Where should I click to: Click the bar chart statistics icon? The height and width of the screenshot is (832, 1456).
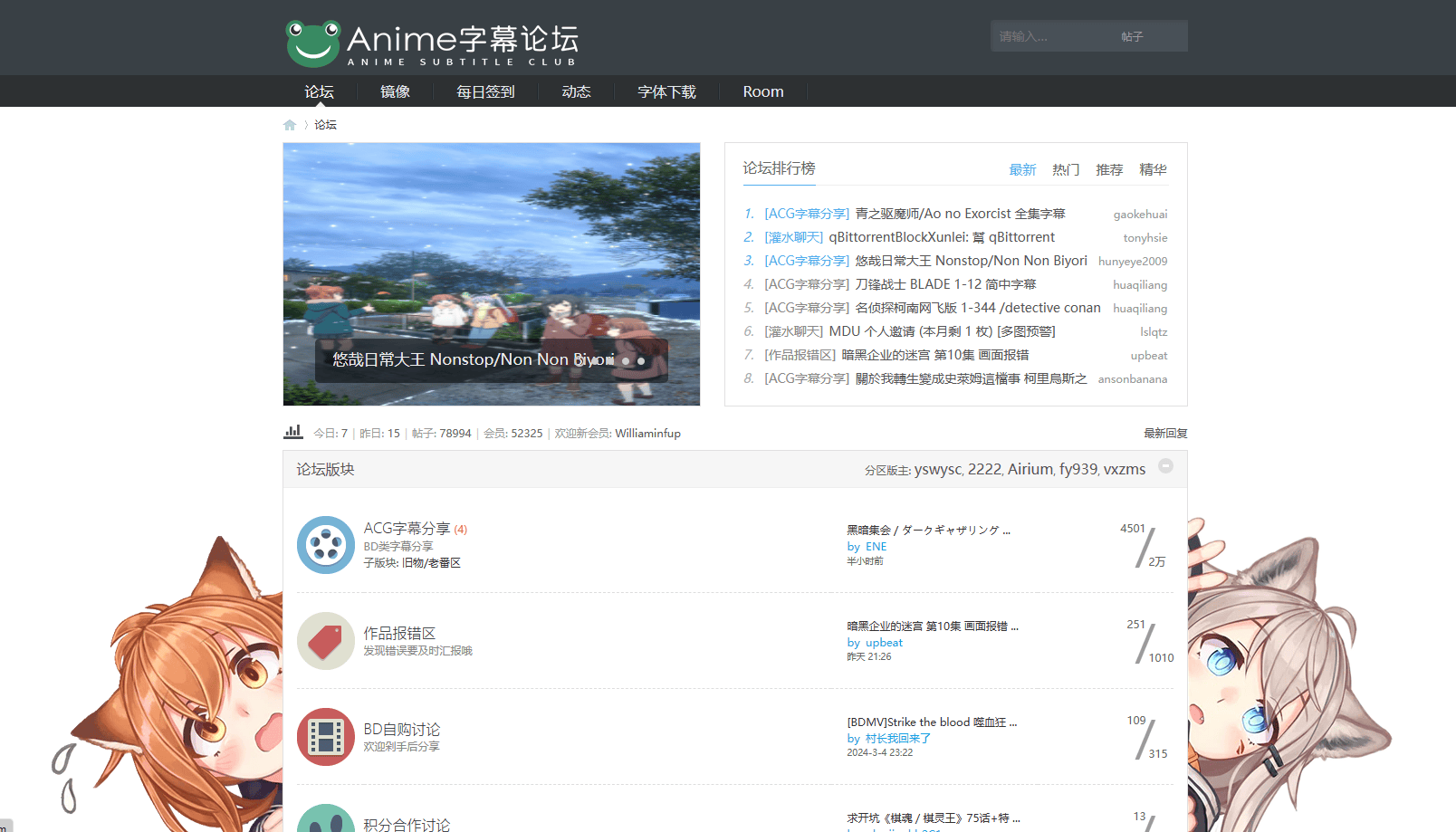[292, 432]
